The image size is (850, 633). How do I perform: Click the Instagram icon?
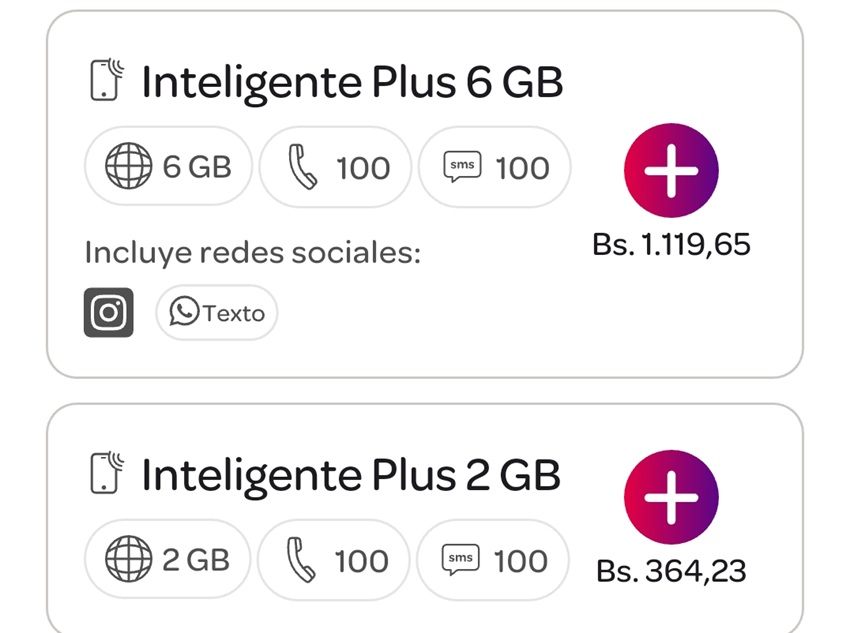click(108, 313)
